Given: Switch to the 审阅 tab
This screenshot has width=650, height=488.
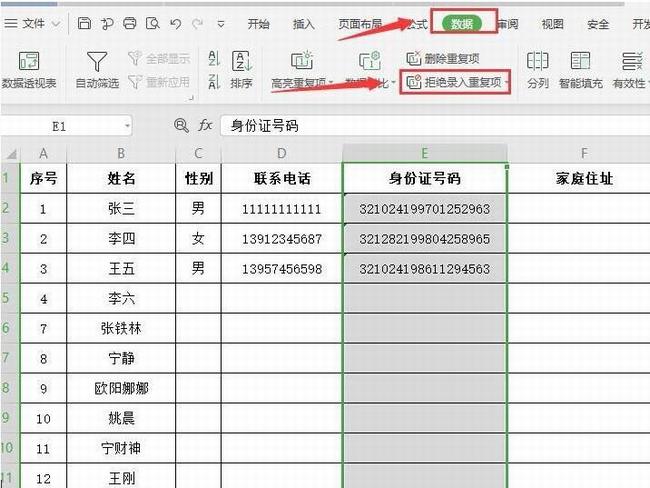Looking at the screenshot, I should point(508,24).
